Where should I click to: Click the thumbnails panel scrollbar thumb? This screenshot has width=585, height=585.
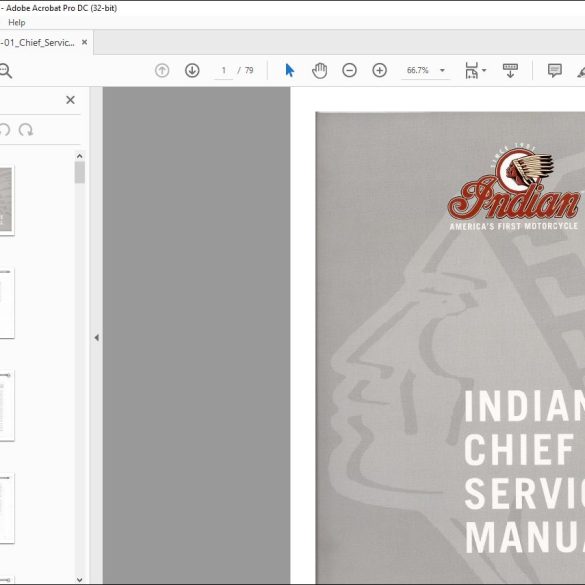pos(79,172)
